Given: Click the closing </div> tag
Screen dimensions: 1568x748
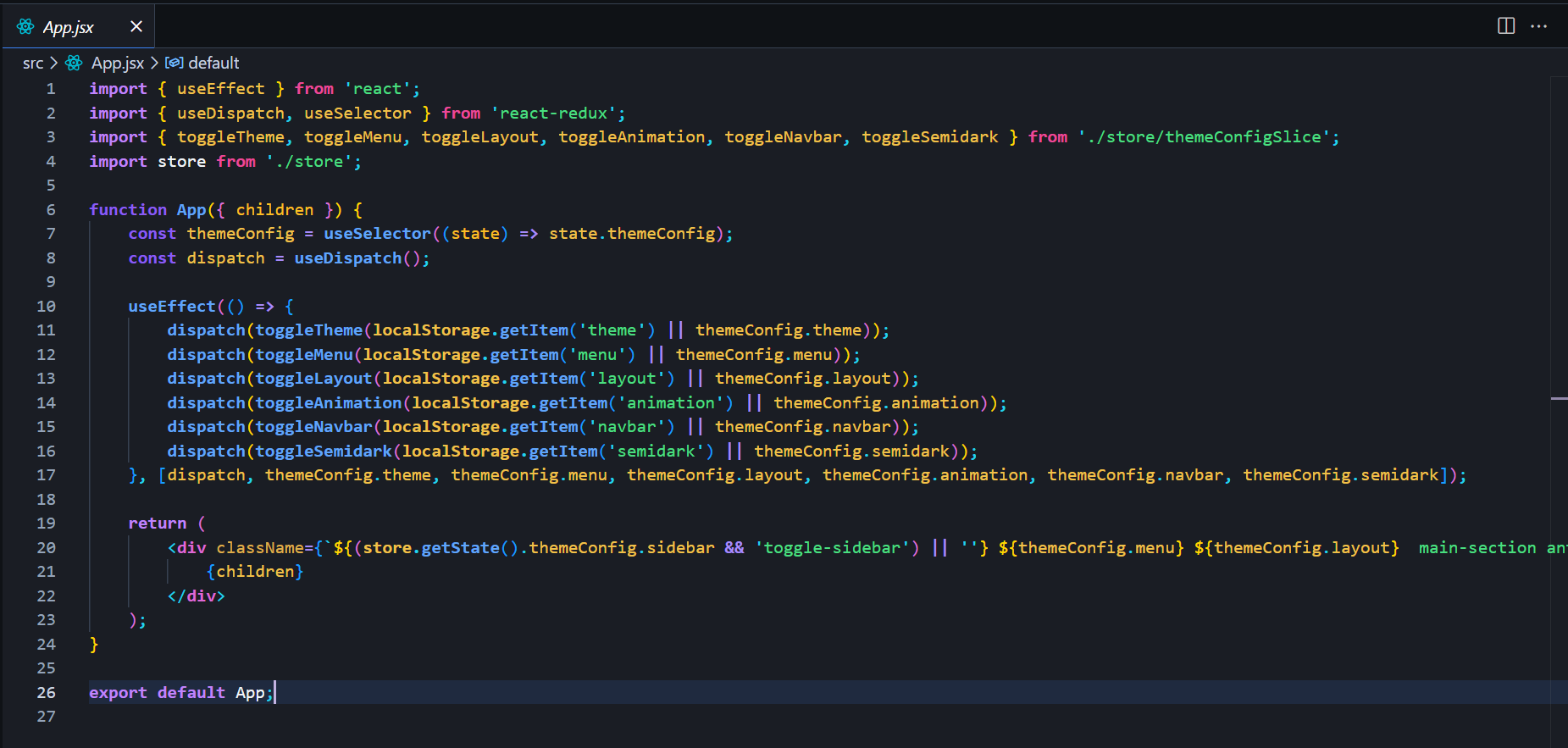Looking at the screenshot, I should pos(197,596).
